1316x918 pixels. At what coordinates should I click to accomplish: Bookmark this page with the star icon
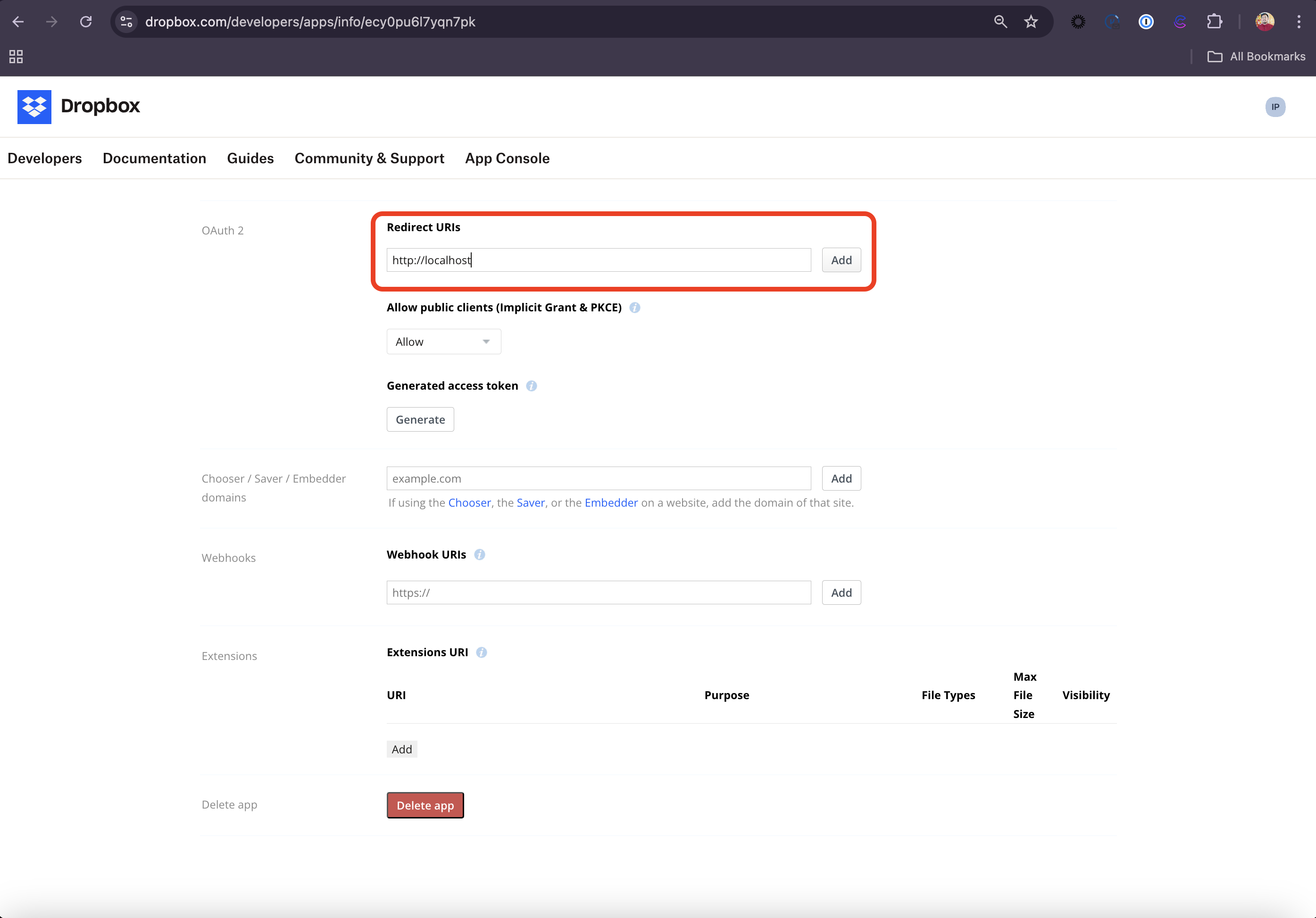(x=1031, y=22)
